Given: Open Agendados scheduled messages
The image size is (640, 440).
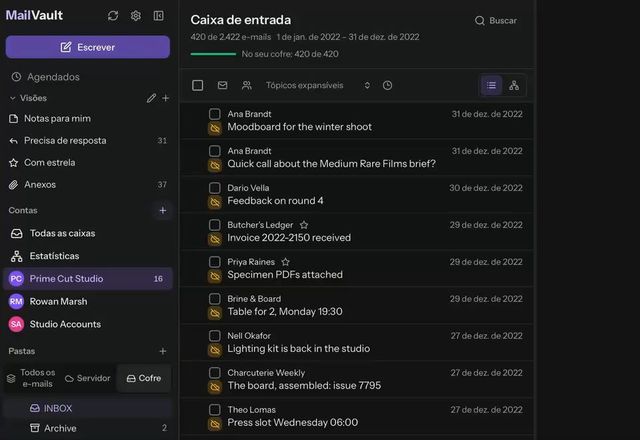Looking at the screenshot, I should click(45, 77).
